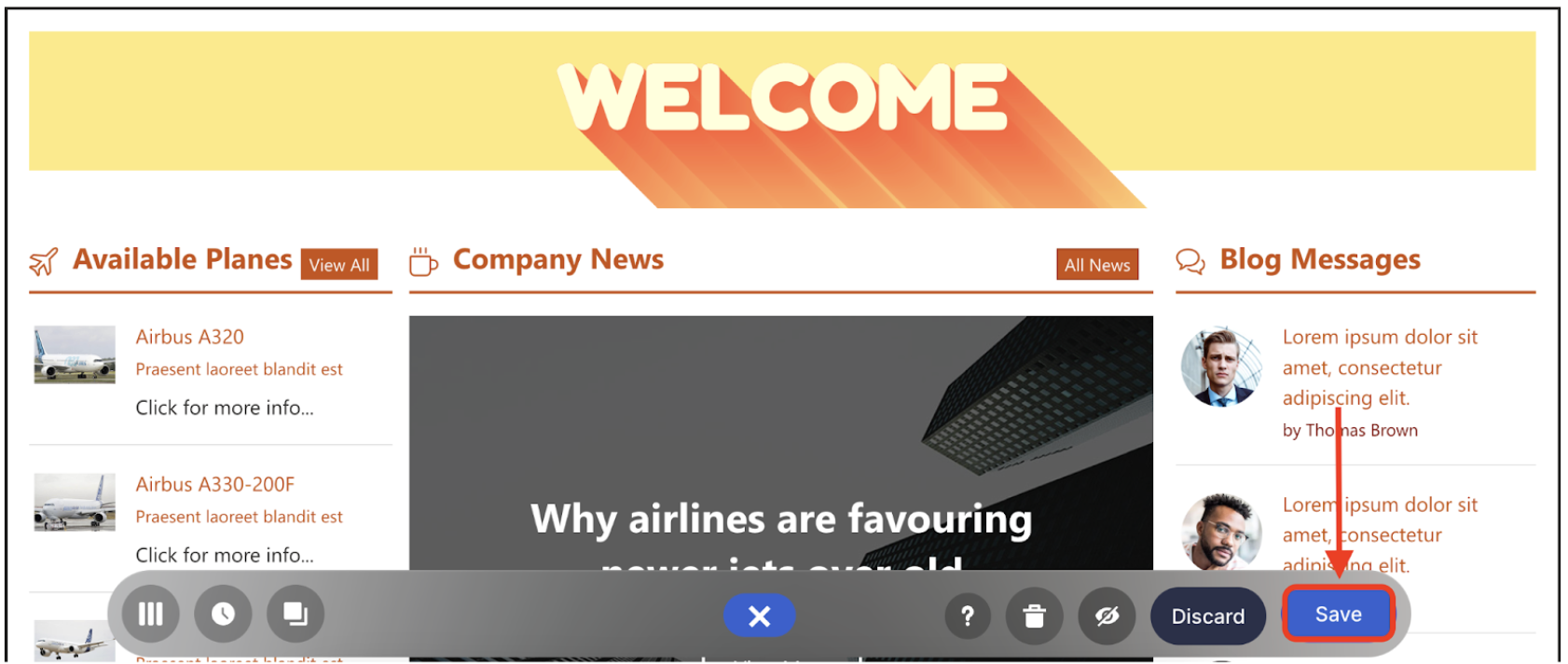Click the Discard button
Viewport: 1568px width, 664px height.
pos(1208,616)
